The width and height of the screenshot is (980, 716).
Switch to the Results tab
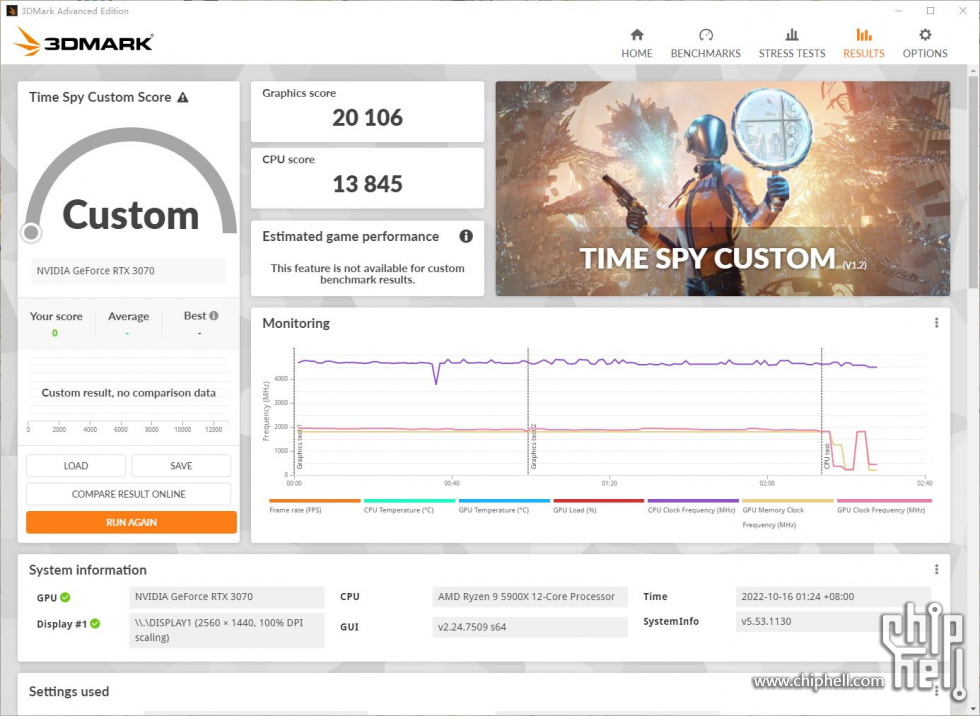[x=863, y=44]
